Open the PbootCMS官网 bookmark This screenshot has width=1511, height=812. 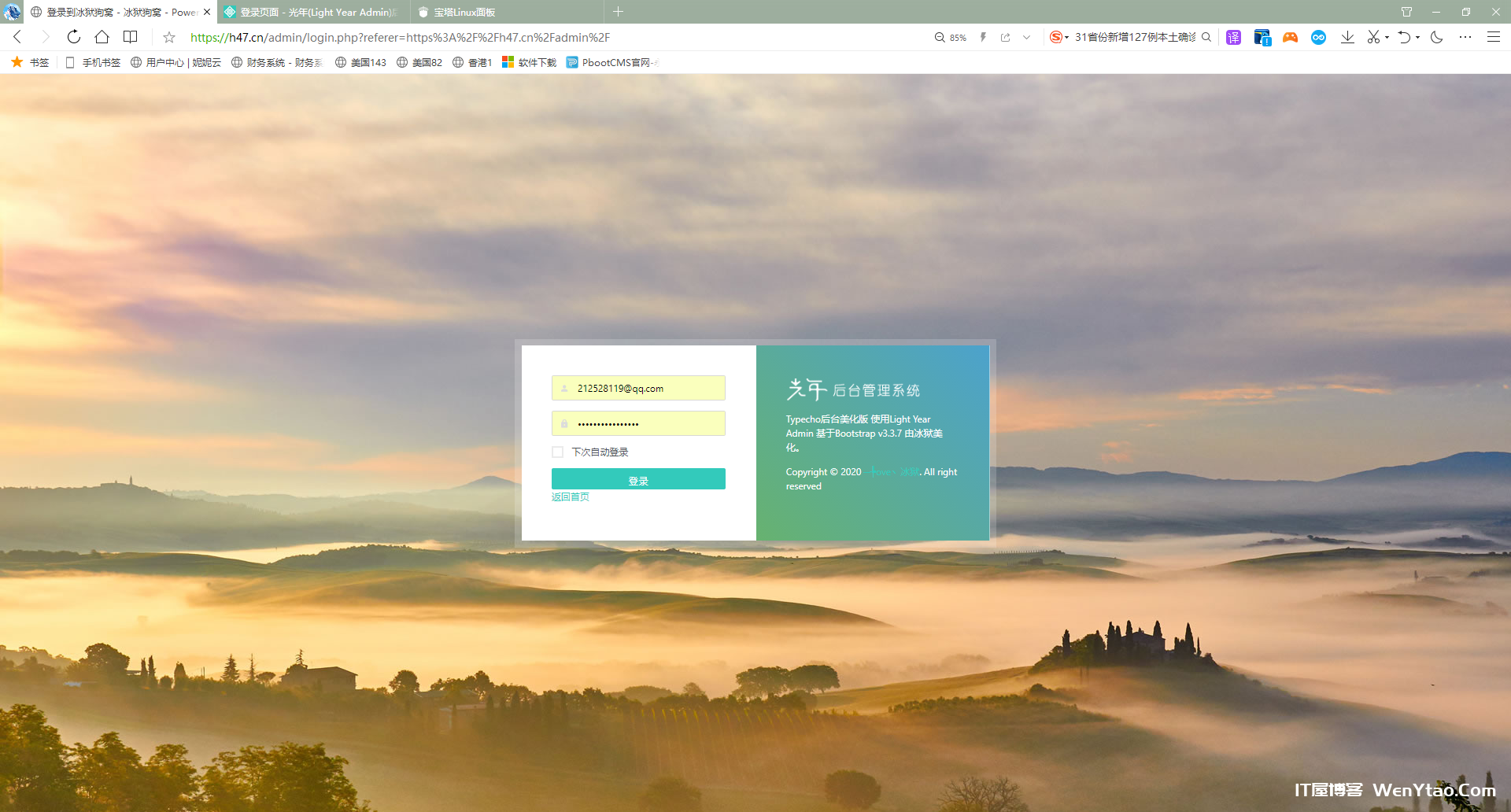[612, 62]
